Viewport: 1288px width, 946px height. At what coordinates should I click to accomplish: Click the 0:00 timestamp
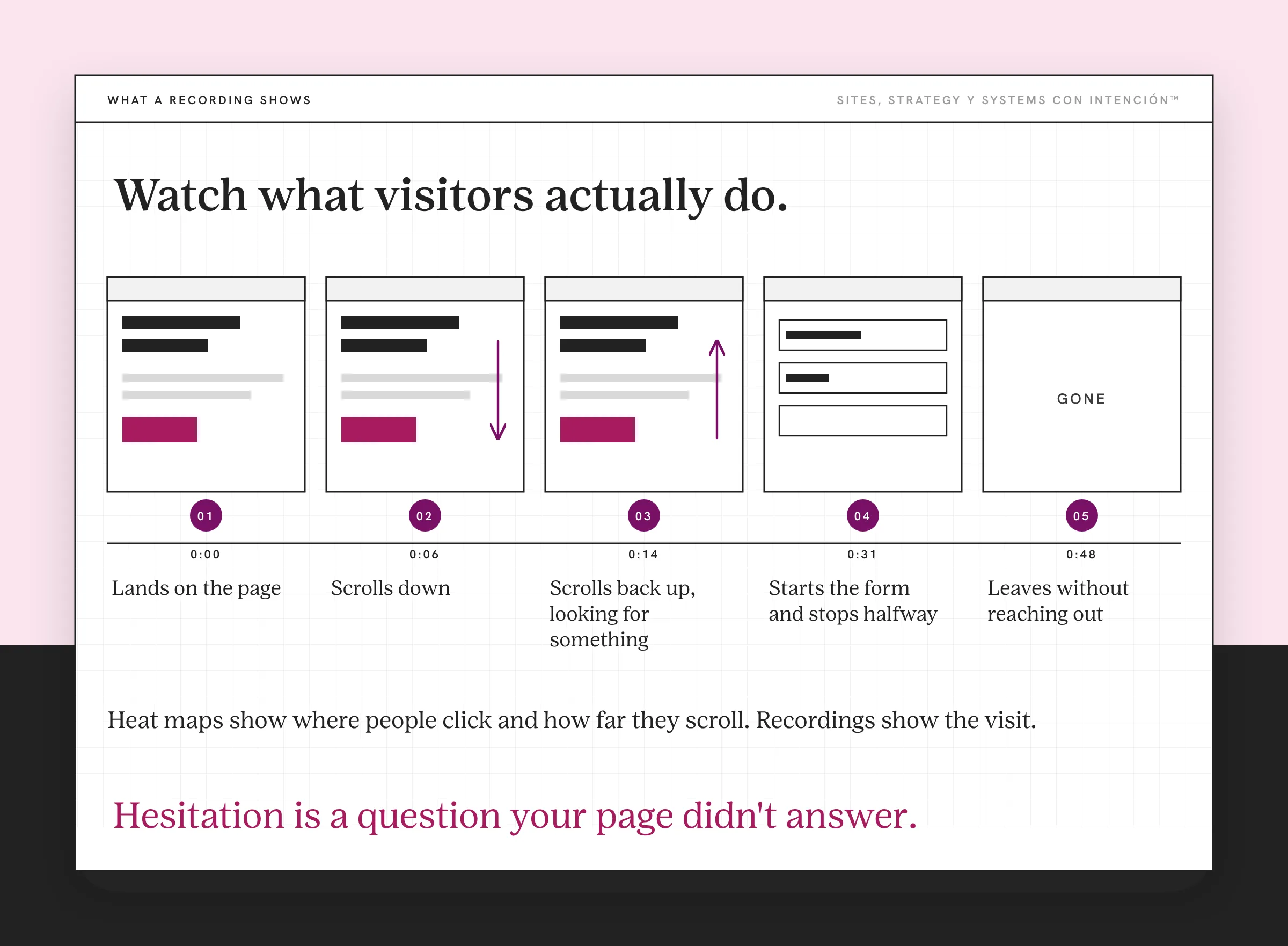point(206,554)
